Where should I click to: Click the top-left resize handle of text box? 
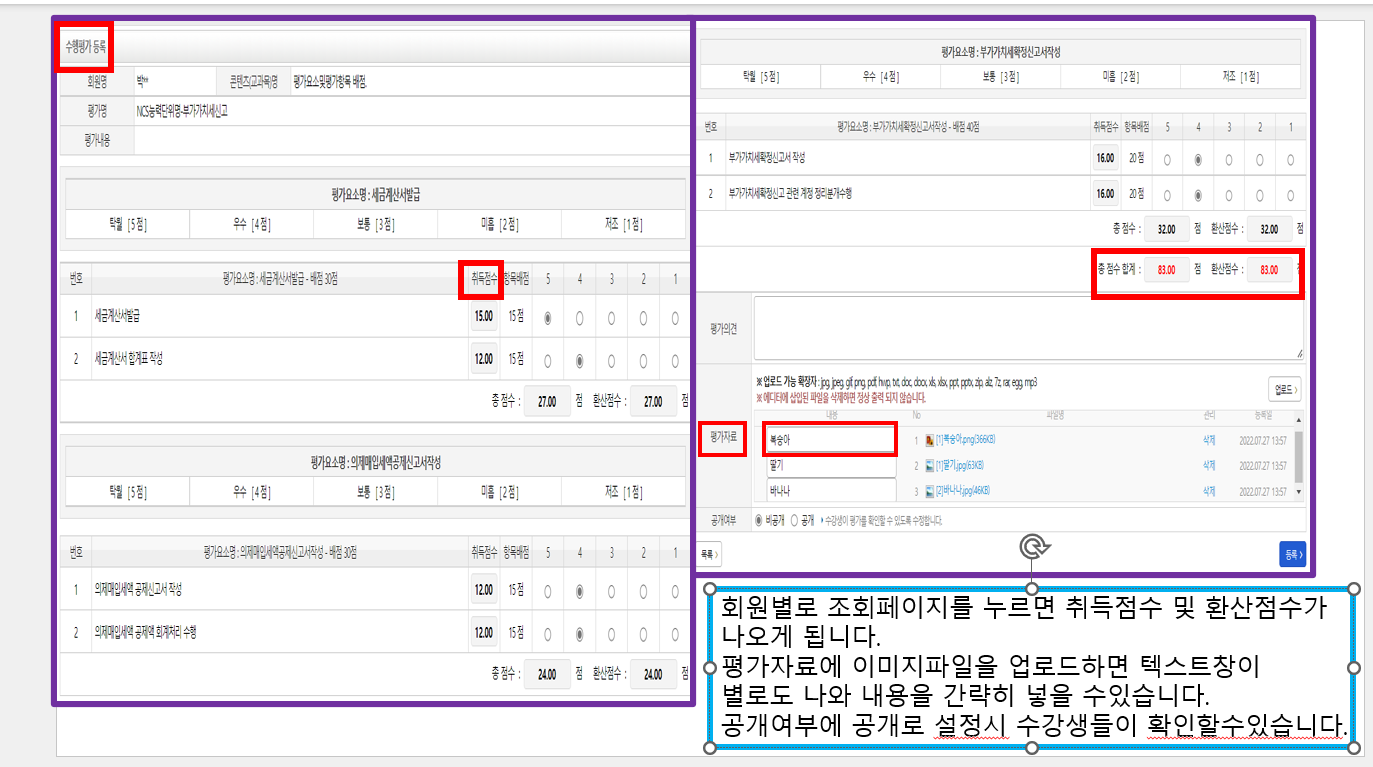tap(710, 588)
